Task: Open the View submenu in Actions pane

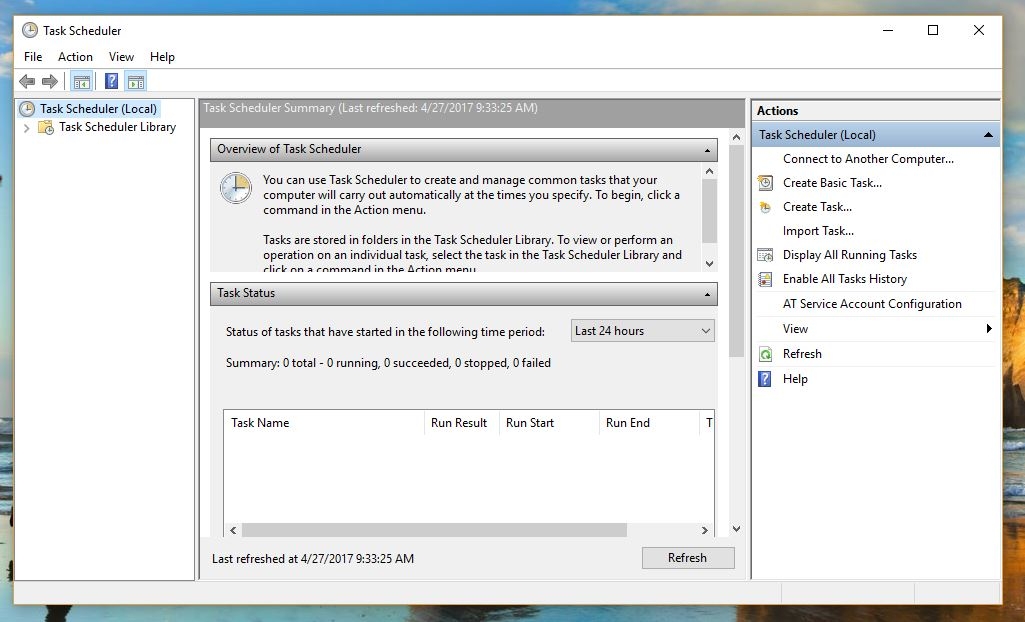Action: pyautogui.click(x=875, y=329)
